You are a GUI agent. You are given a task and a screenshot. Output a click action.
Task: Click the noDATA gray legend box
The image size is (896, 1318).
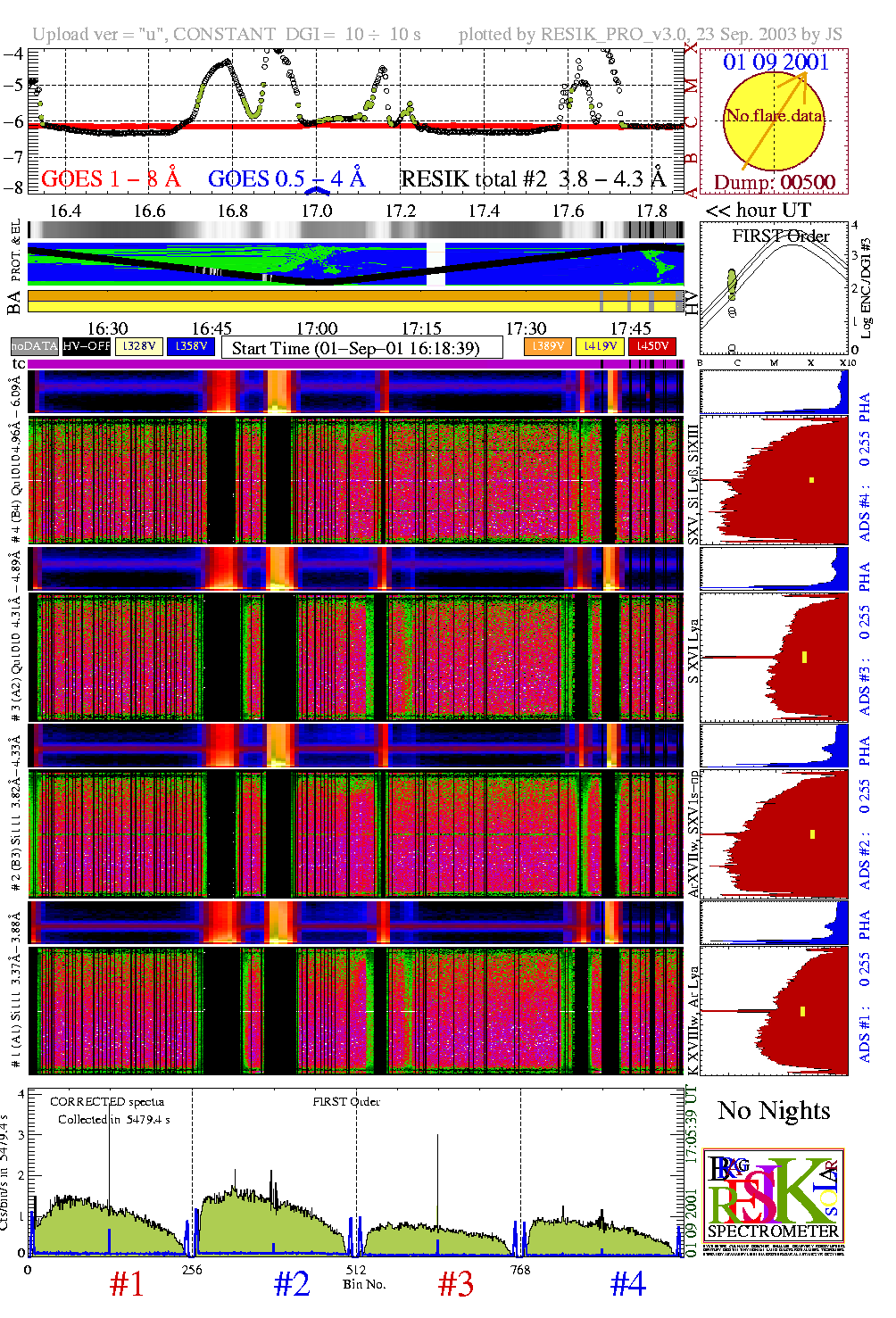[x=35, y=346]
